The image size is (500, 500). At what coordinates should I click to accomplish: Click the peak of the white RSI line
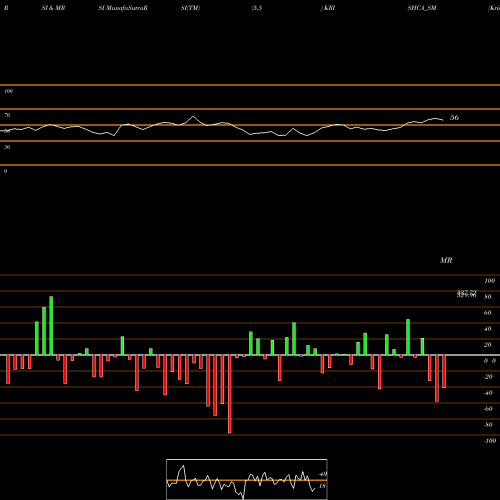pyautogui.click(x=193, y=117)
